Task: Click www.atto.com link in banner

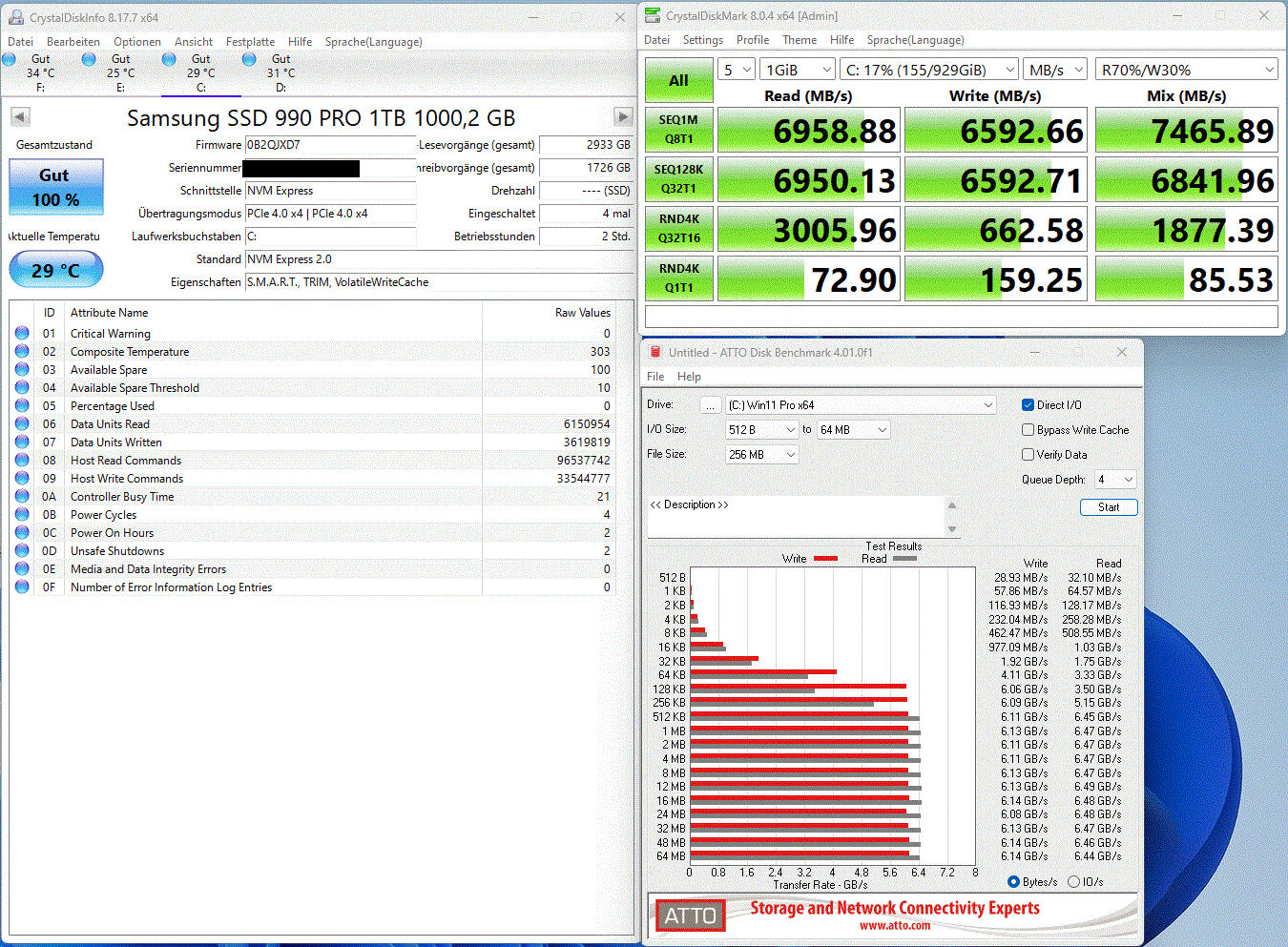Action: pos(894,925)
